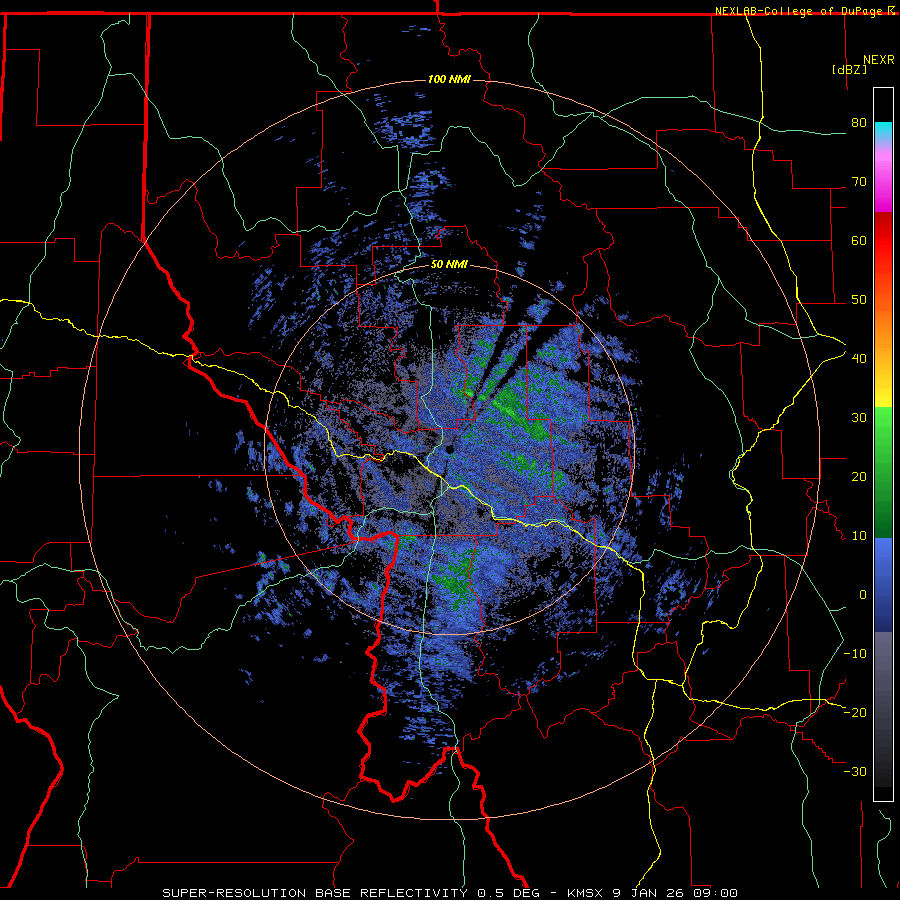Click the 30 dBZ scale value
Image resolution: width=900 pixels, height=900 pixels.
click(x=859, y=418)
